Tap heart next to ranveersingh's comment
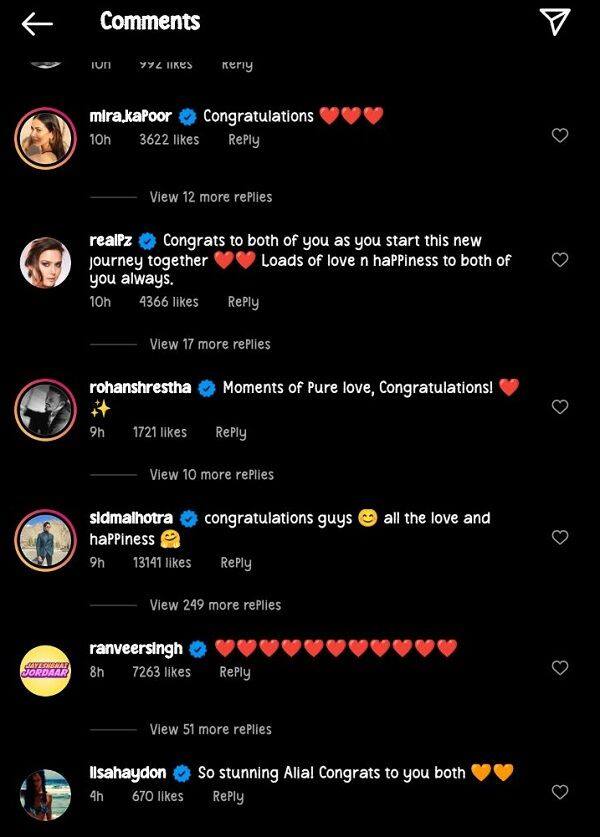Viewport: 600px width, 837px height. coord(560,667)
